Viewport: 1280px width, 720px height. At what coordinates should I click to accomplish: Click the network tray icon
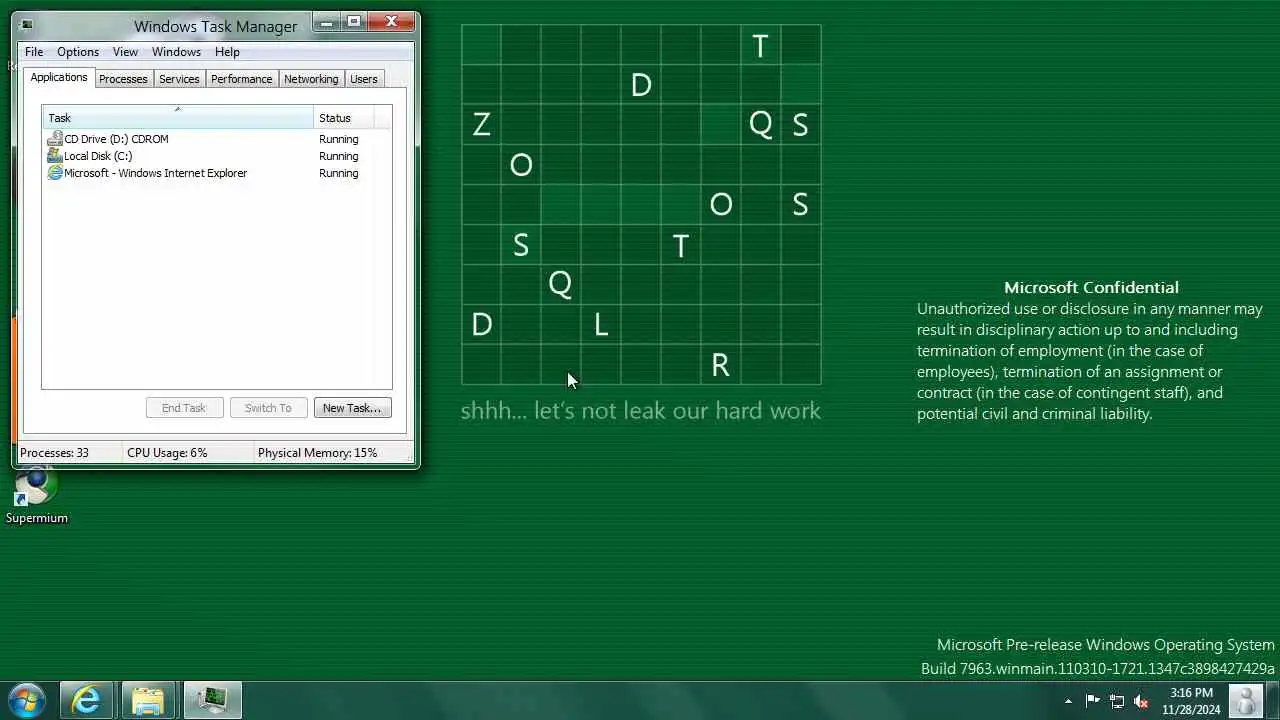pyautogui.click(x=1117, y=701)
